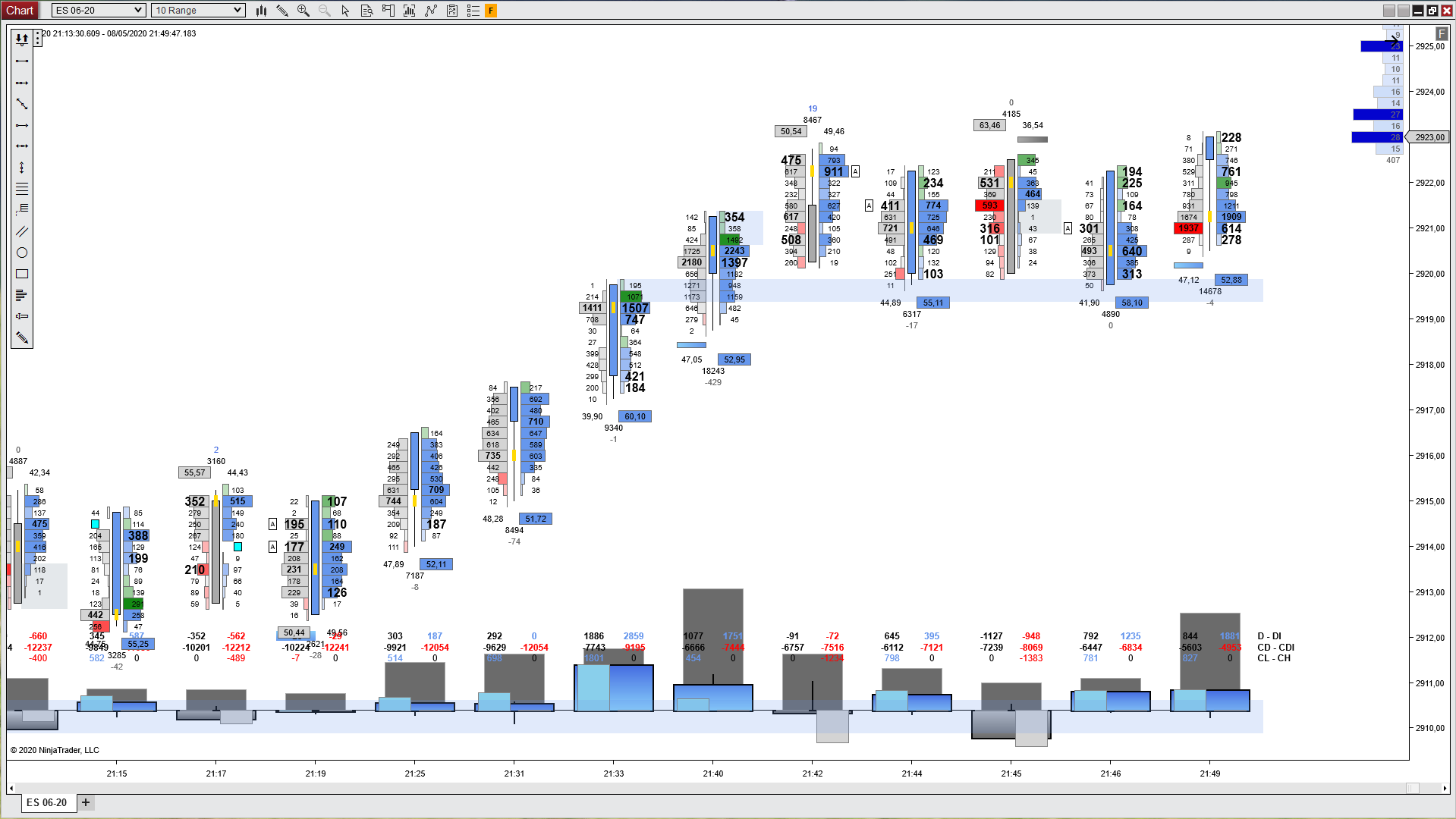Toggle the orange F button in toolbar
Screen dimensions: 1456x819
point(491,11)
